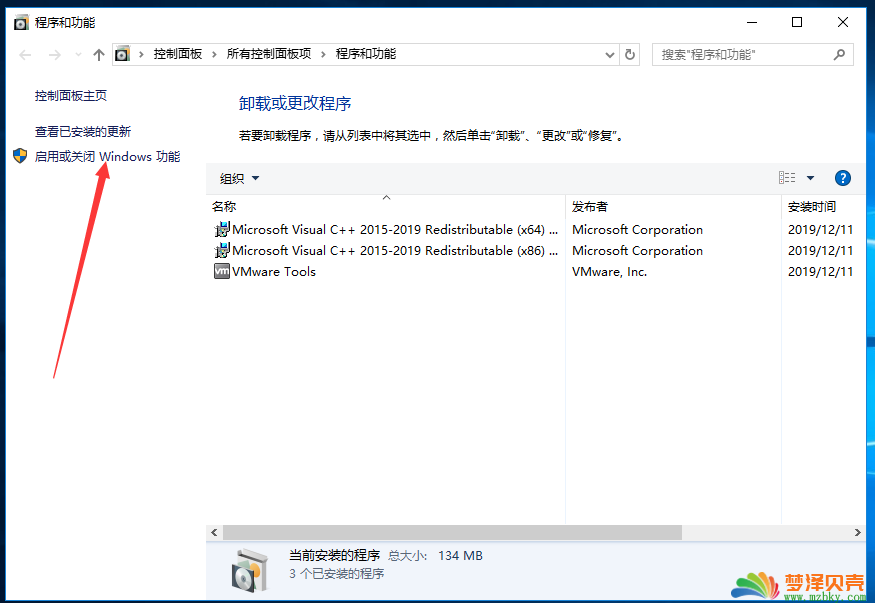
Task: Click the horizontal scrollbar right arrow
Action: (858, 533)
